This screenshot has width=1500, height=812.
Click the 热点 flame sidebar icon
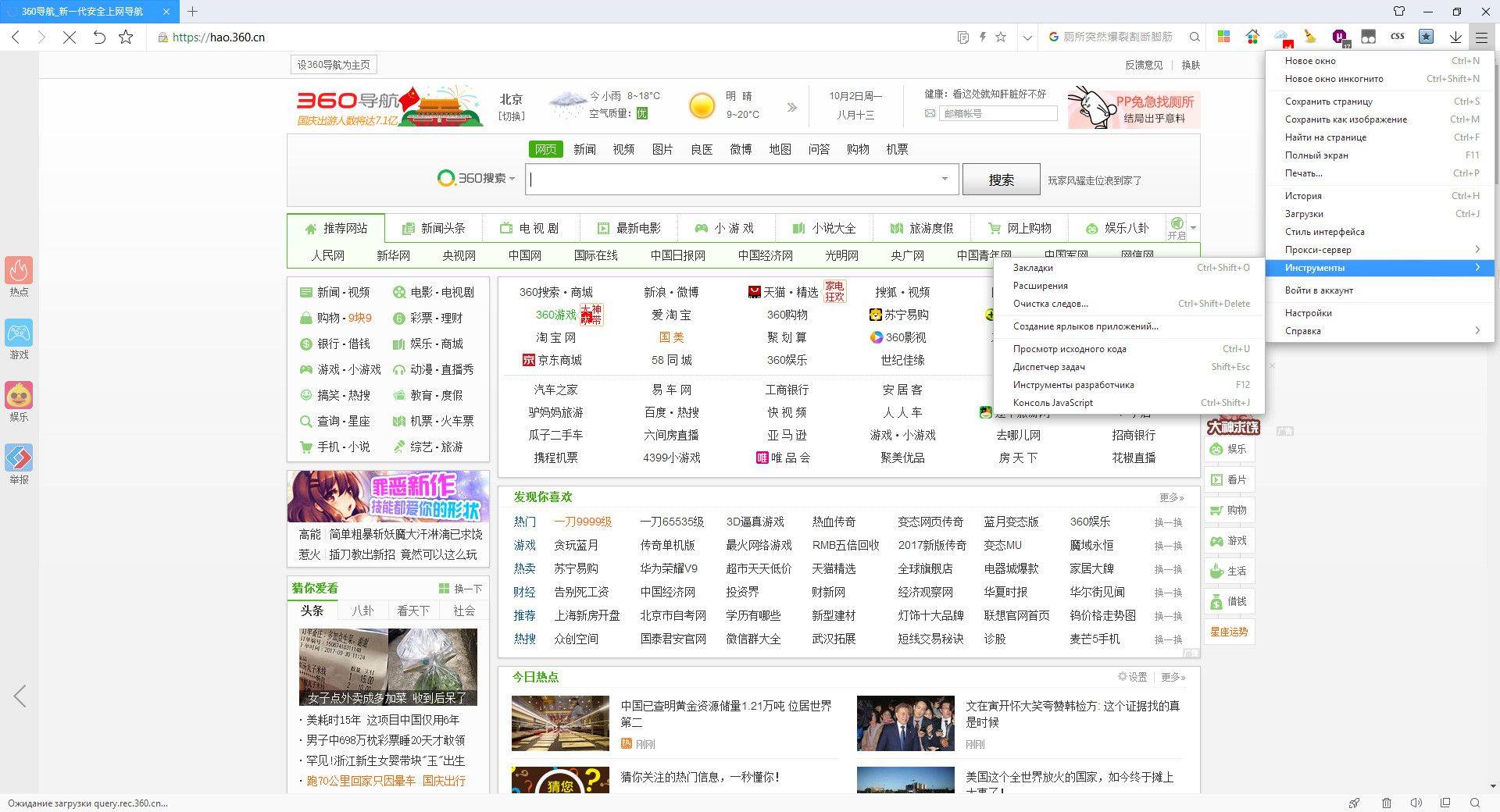[x=19, y=270]
